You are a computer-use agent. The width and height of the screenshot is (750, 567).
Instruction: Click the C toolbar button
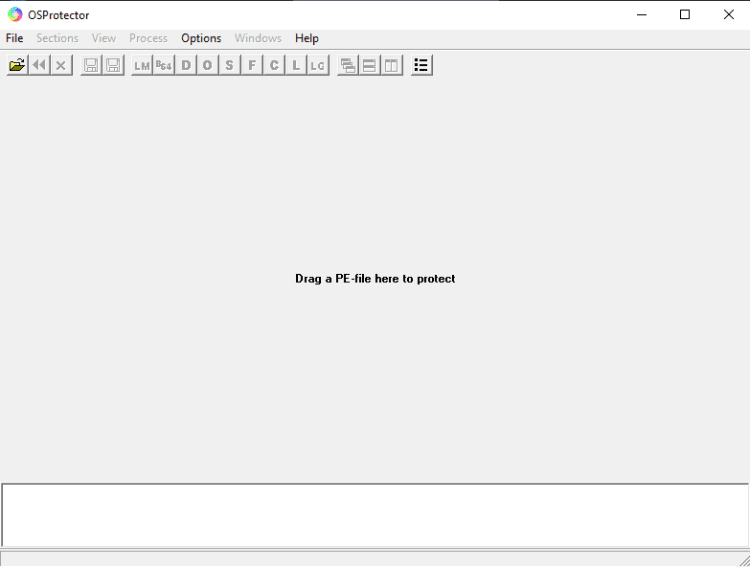click(x=274, y=65)
